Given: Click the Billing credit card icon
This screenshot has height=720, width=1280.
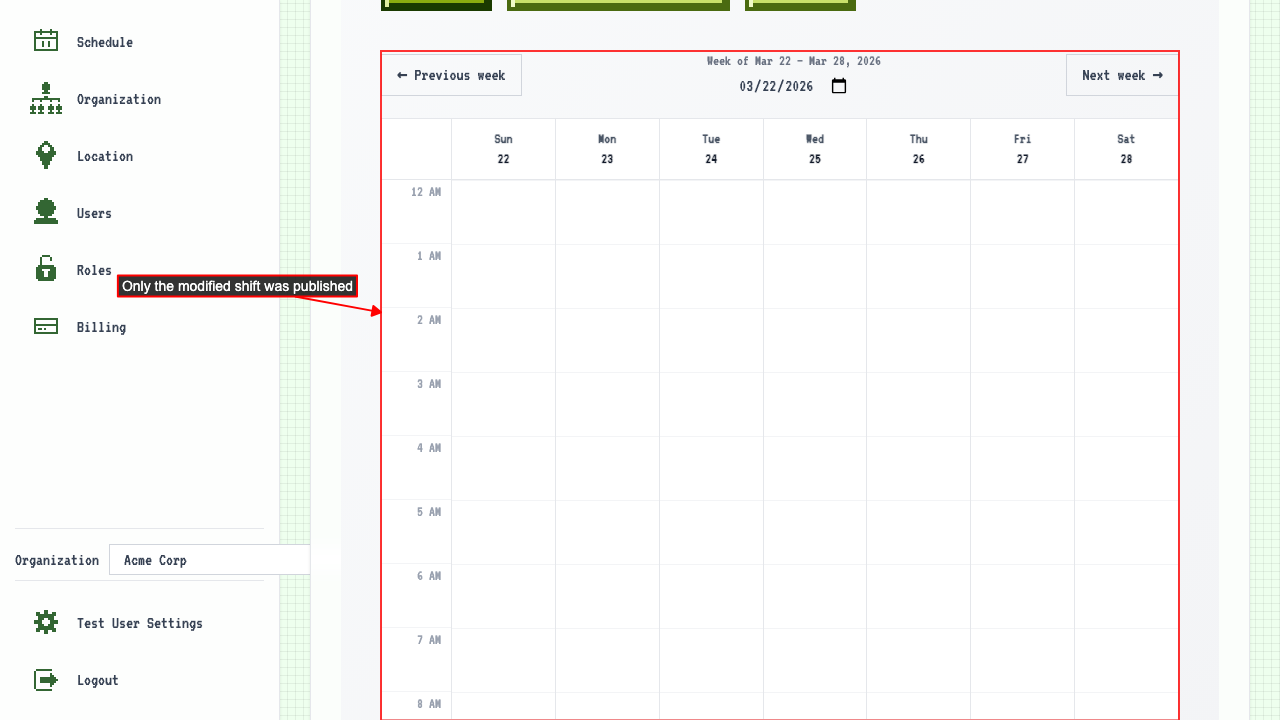Looking at the screenshot, I should (x=46, y=326).
